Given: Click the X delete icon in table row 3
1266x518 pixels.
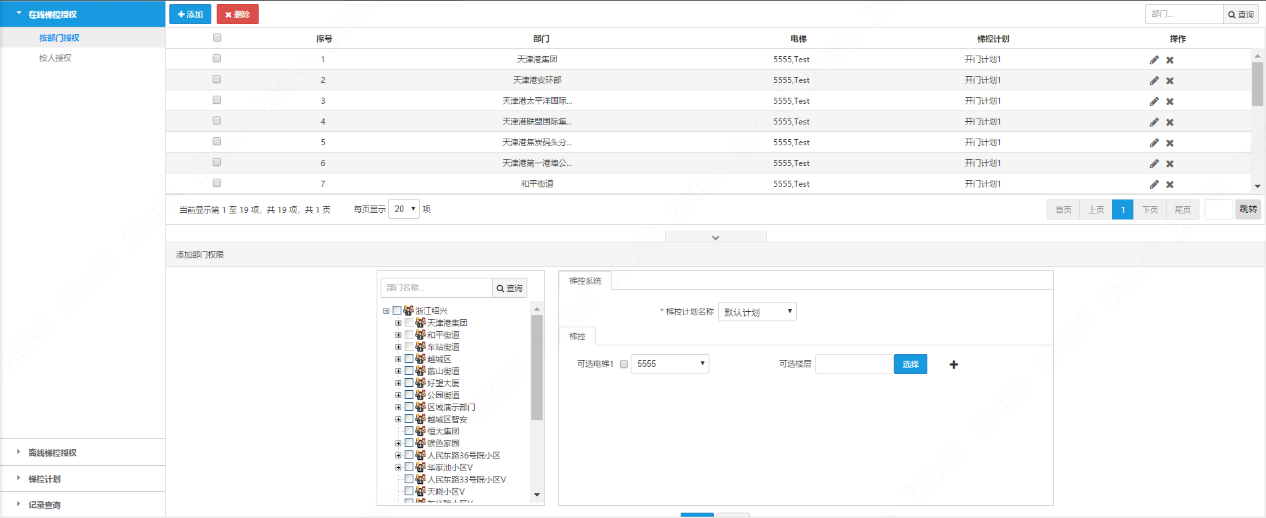Looking at the screenshot, I should pyautogui.click(x=1170, y=101).
